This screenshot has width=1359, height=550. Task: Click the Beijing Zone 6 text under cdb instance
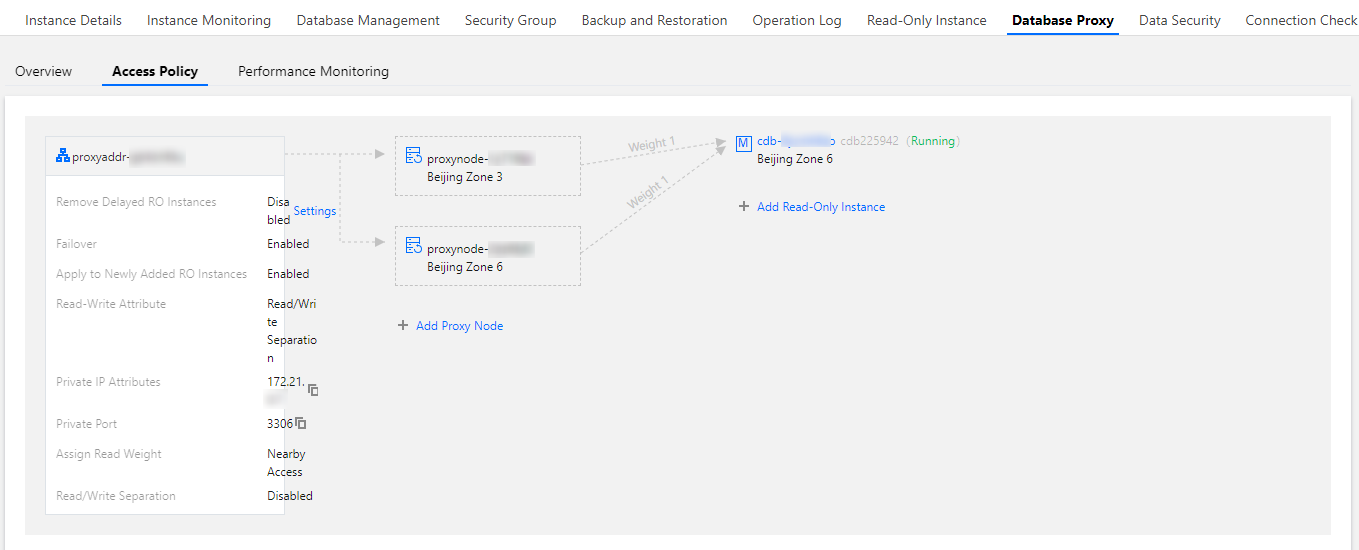coord(795,159)
